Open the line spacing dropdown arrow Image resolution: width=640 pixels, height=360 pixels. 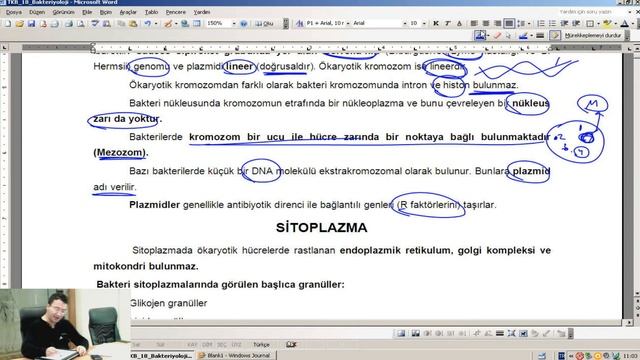click(x=529, y=24)
